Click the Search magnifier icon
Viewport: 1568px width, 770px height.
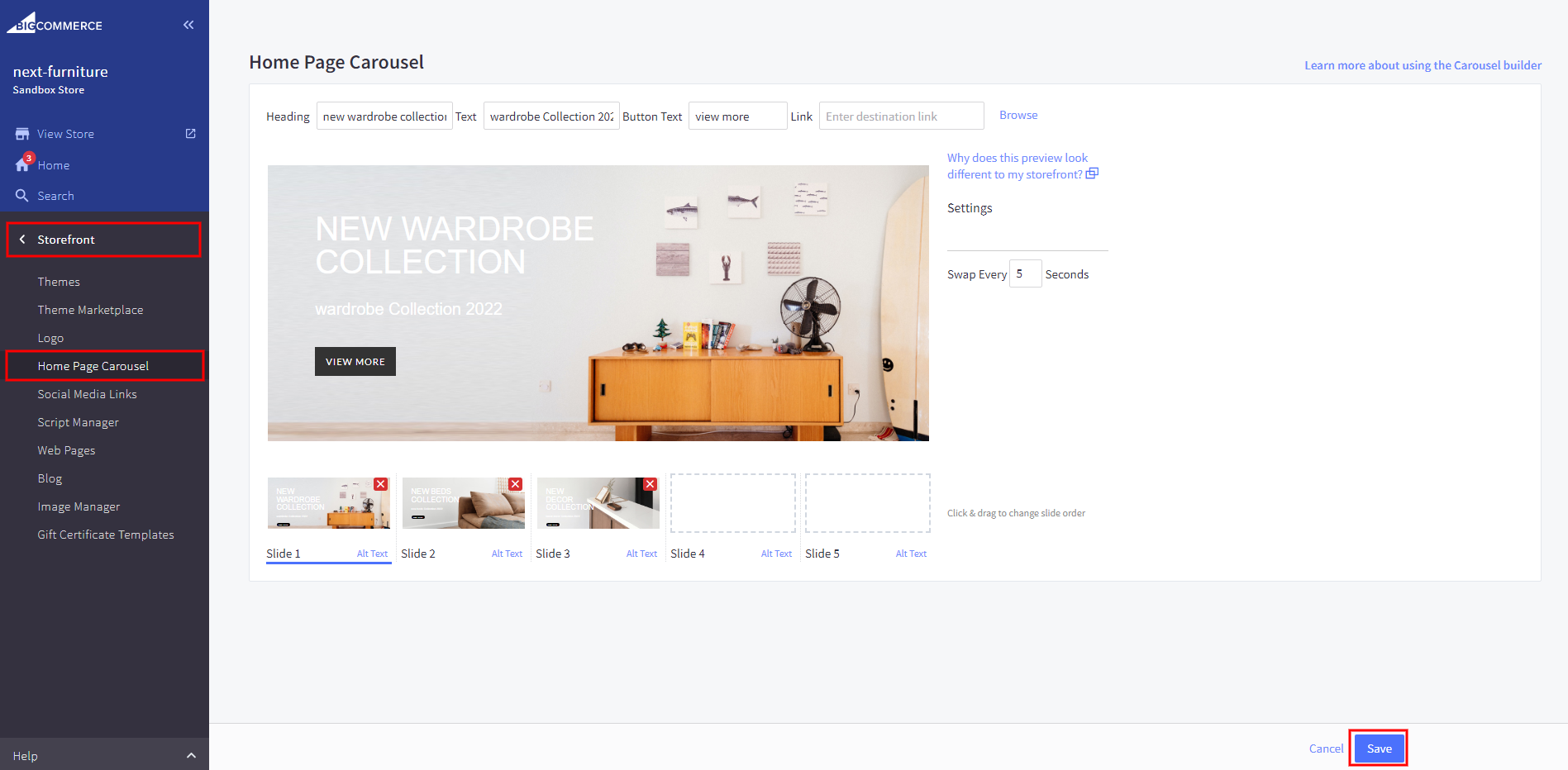[22, 196]
